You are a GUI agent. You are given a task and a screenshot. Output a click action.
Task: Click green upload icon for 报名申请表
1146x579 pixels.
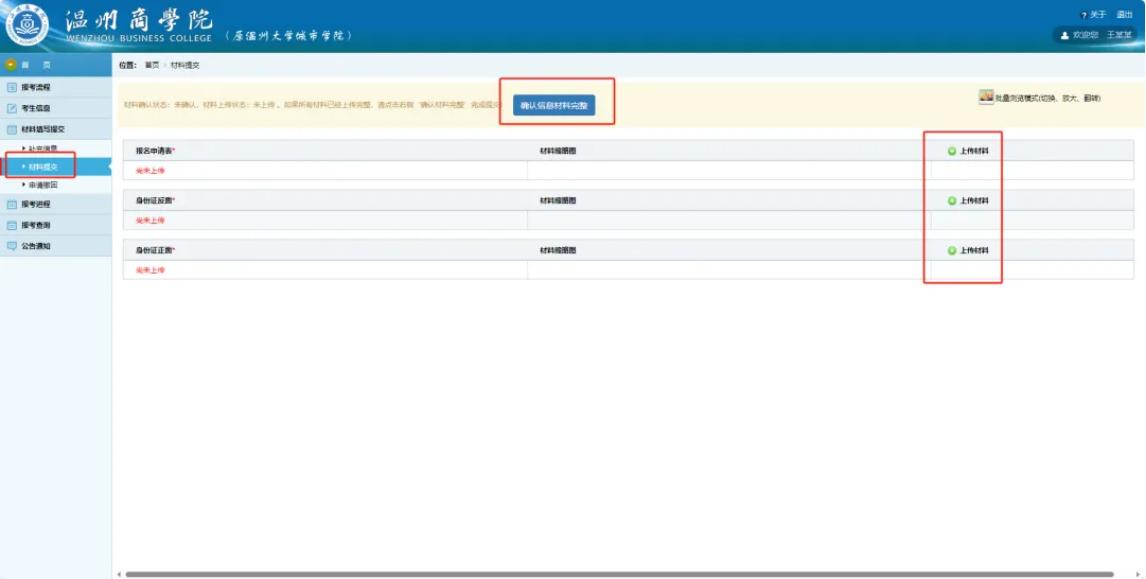(x=952, y=151)
